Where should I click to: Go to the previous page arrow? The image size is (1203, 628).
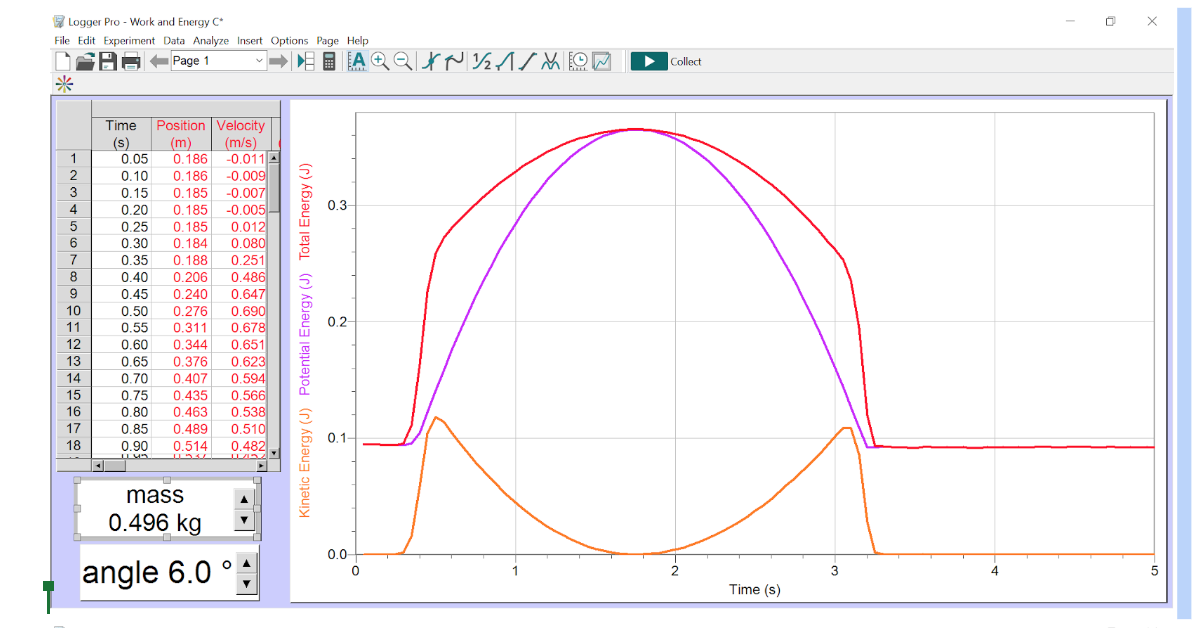[158, 61]
